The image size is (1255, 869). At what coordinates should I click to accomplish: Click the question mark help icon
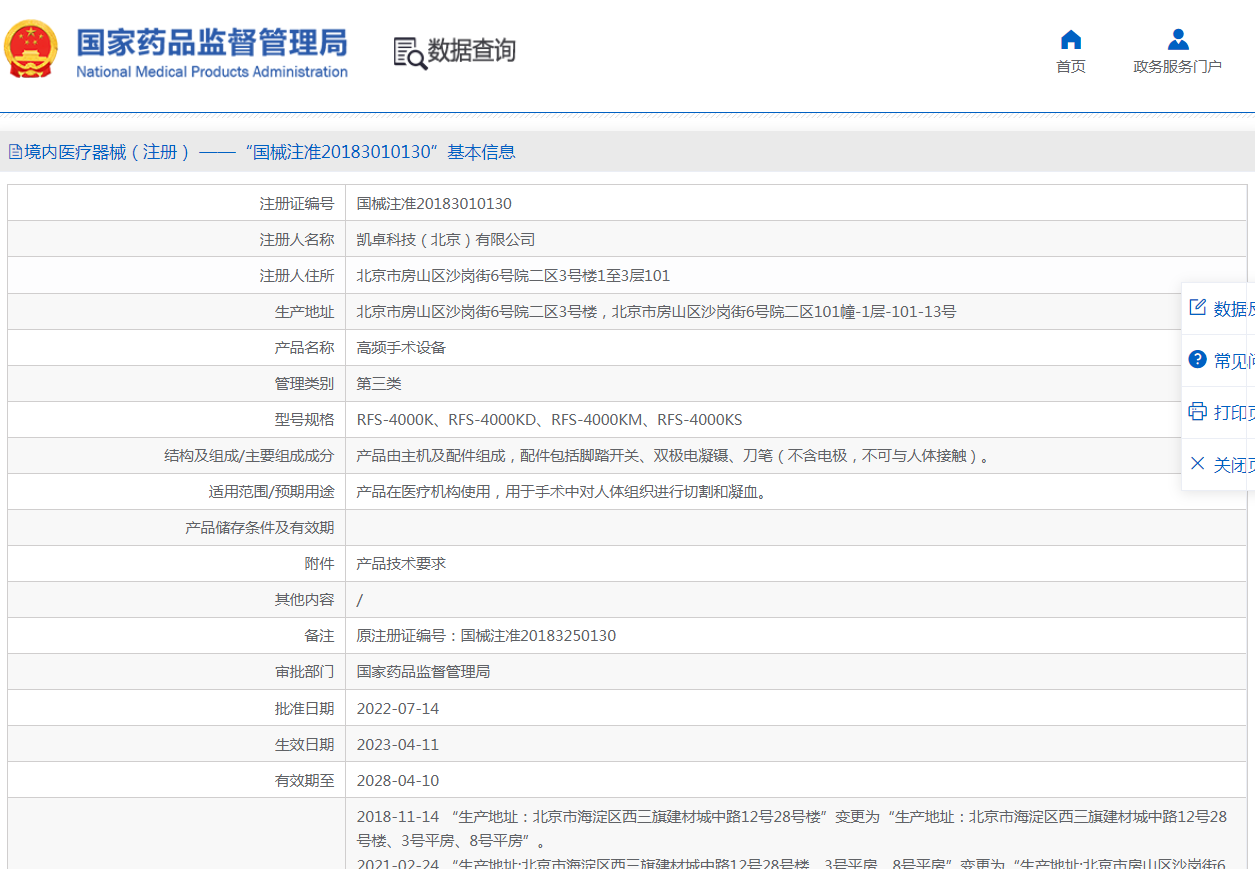1197,359
